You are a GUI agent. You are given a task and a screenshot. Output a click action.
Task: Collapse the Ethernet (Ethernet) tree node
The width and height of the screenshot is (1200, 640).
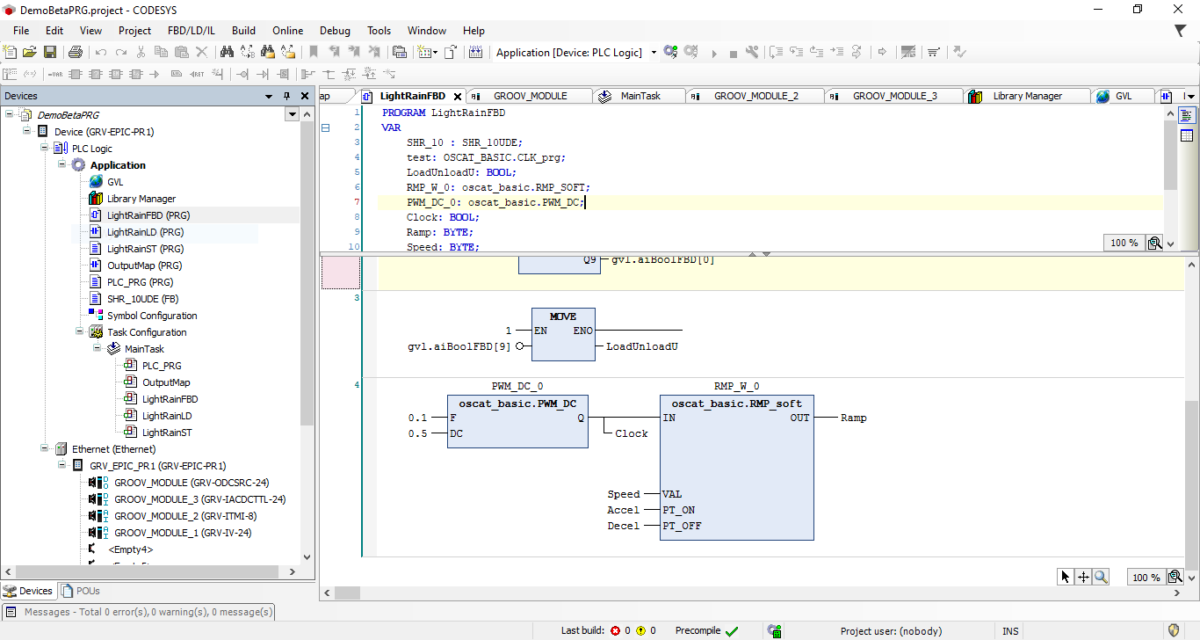tap(45, 449)
